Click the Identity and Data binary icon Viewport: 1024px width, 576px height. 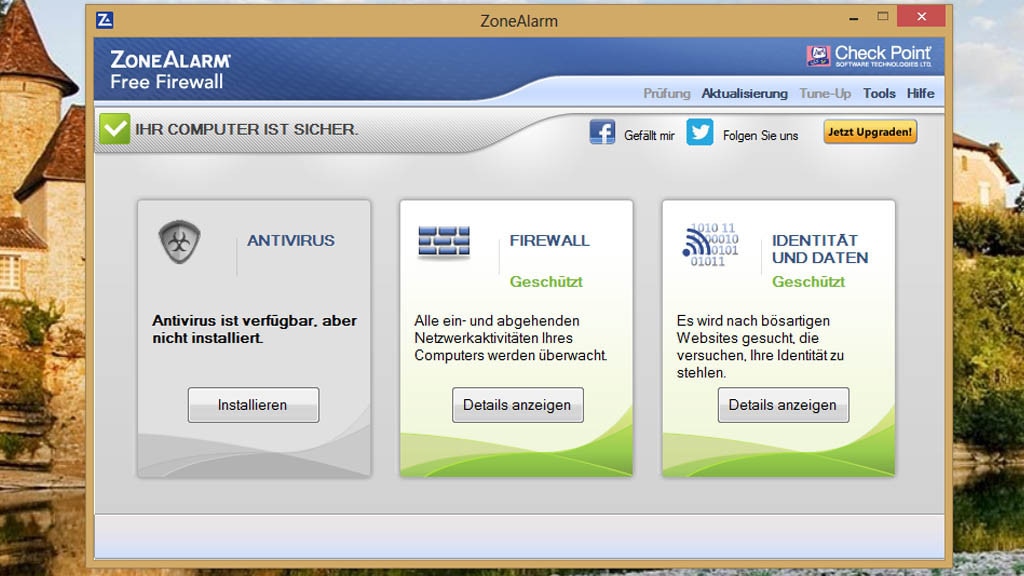click(710, 245)
